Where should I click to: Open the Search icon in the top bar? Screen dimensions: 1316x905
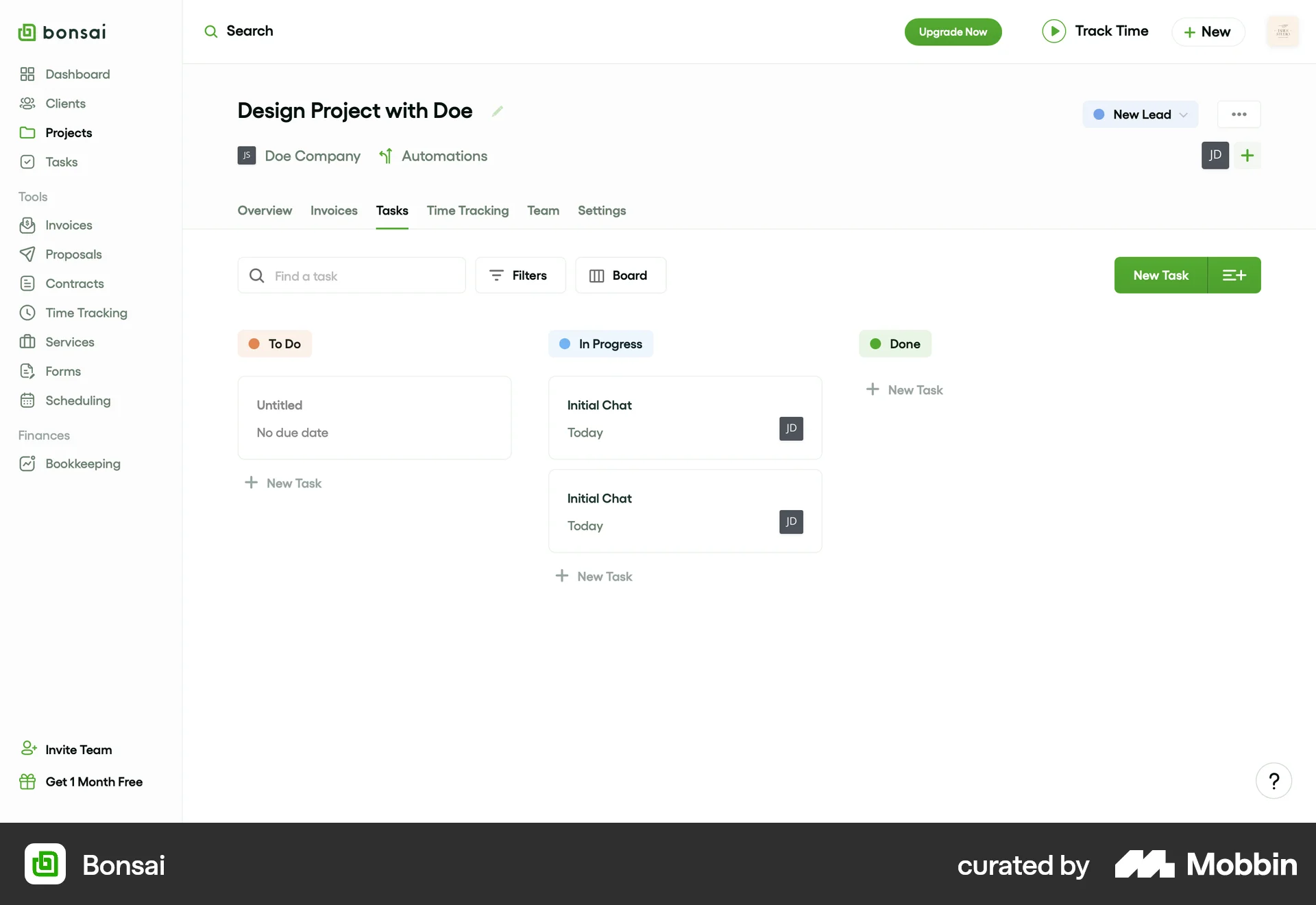pos(211,32)
